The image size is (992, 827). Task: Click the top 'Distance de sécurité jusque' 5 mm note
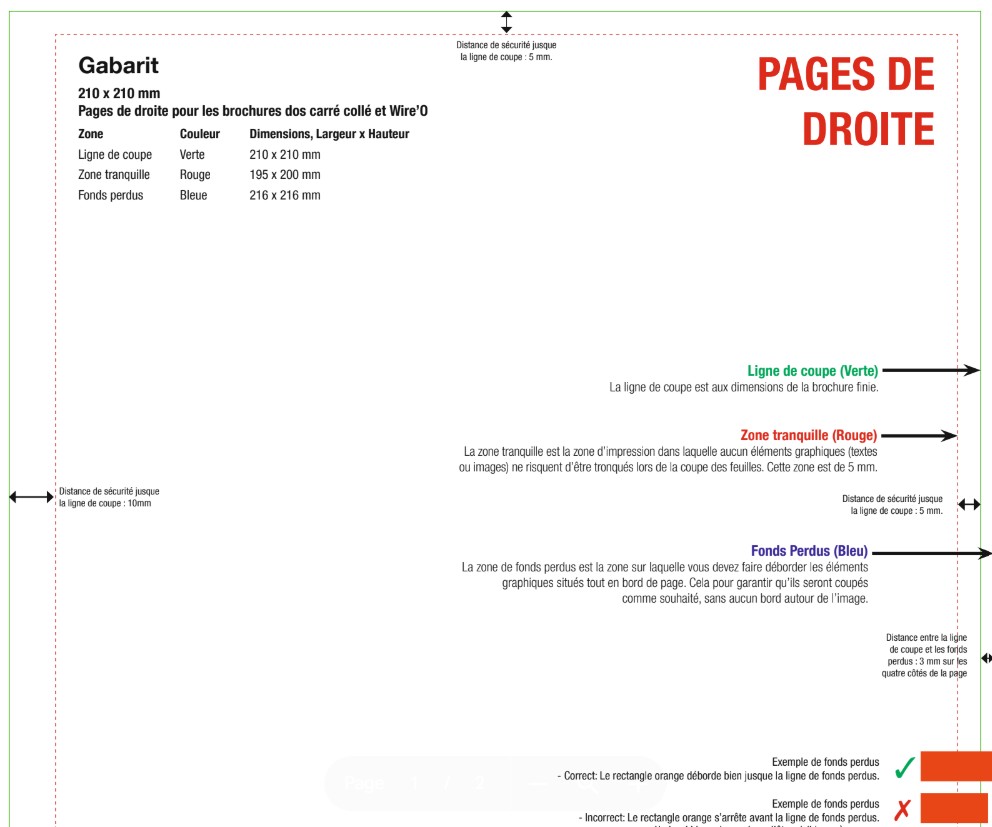click(x=506, y=51)
